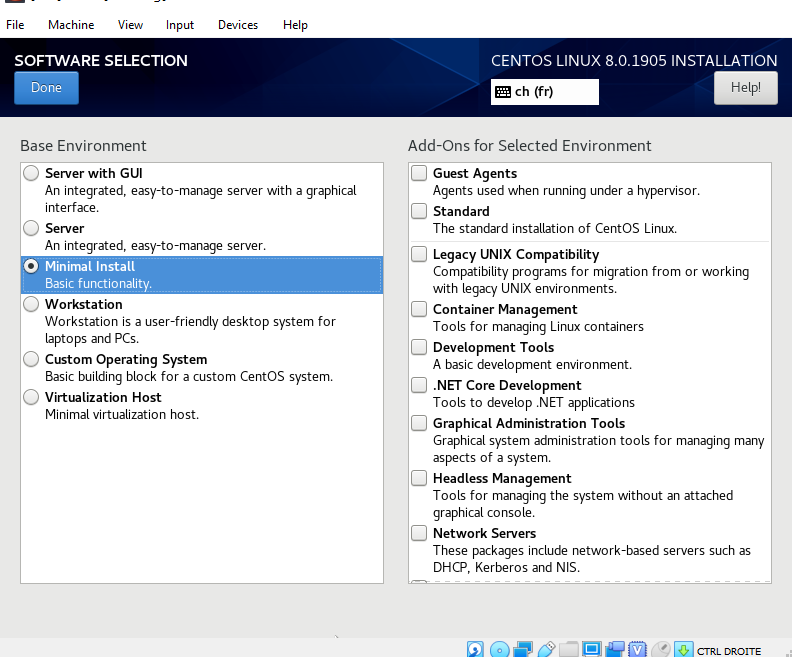
Task: Click the VirtualBox hard disk activity icon
Action: click(476, 649)
